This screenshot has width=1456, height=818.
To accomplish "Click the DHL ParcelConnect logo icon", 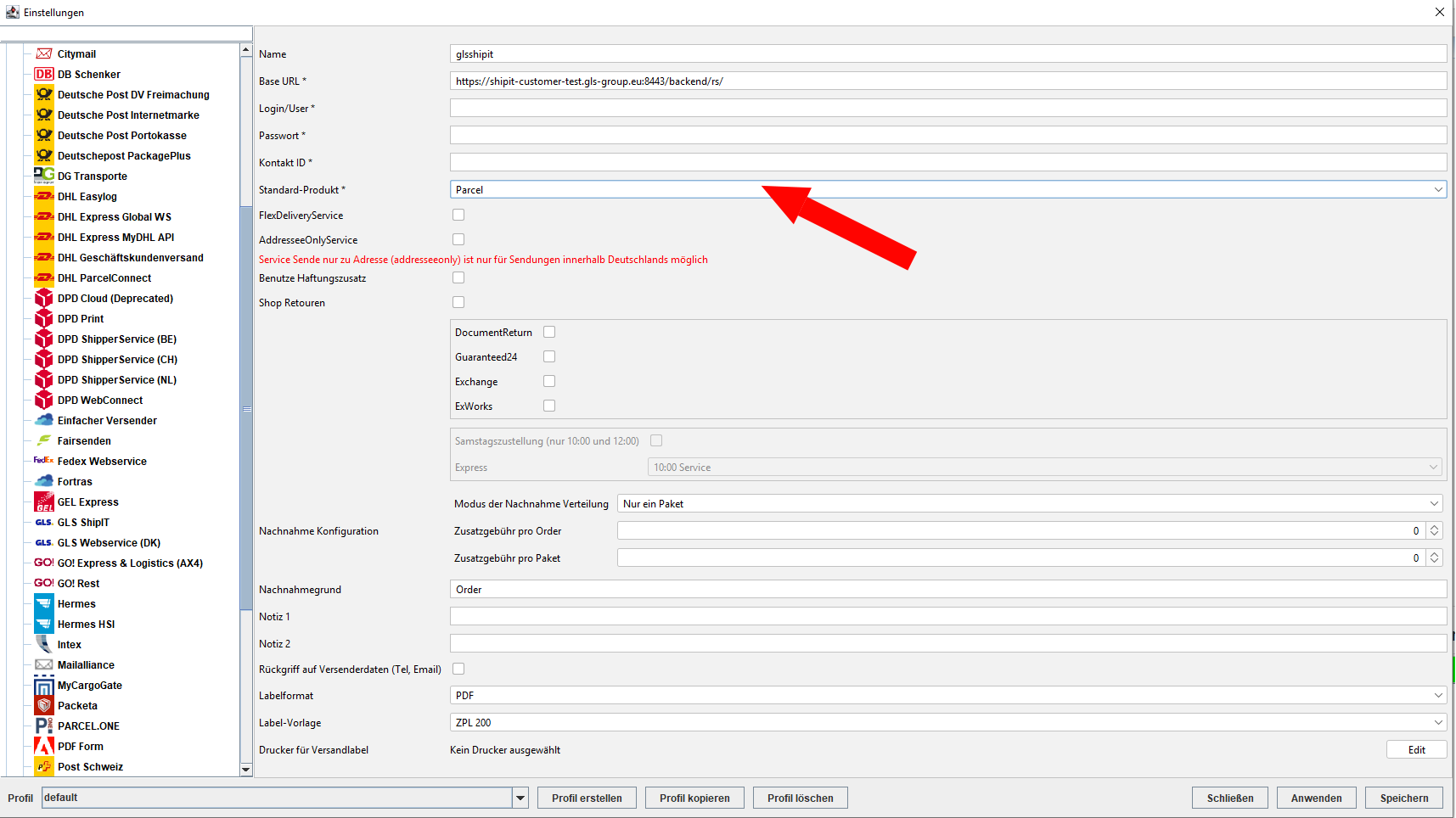I will tap(44, 277).
